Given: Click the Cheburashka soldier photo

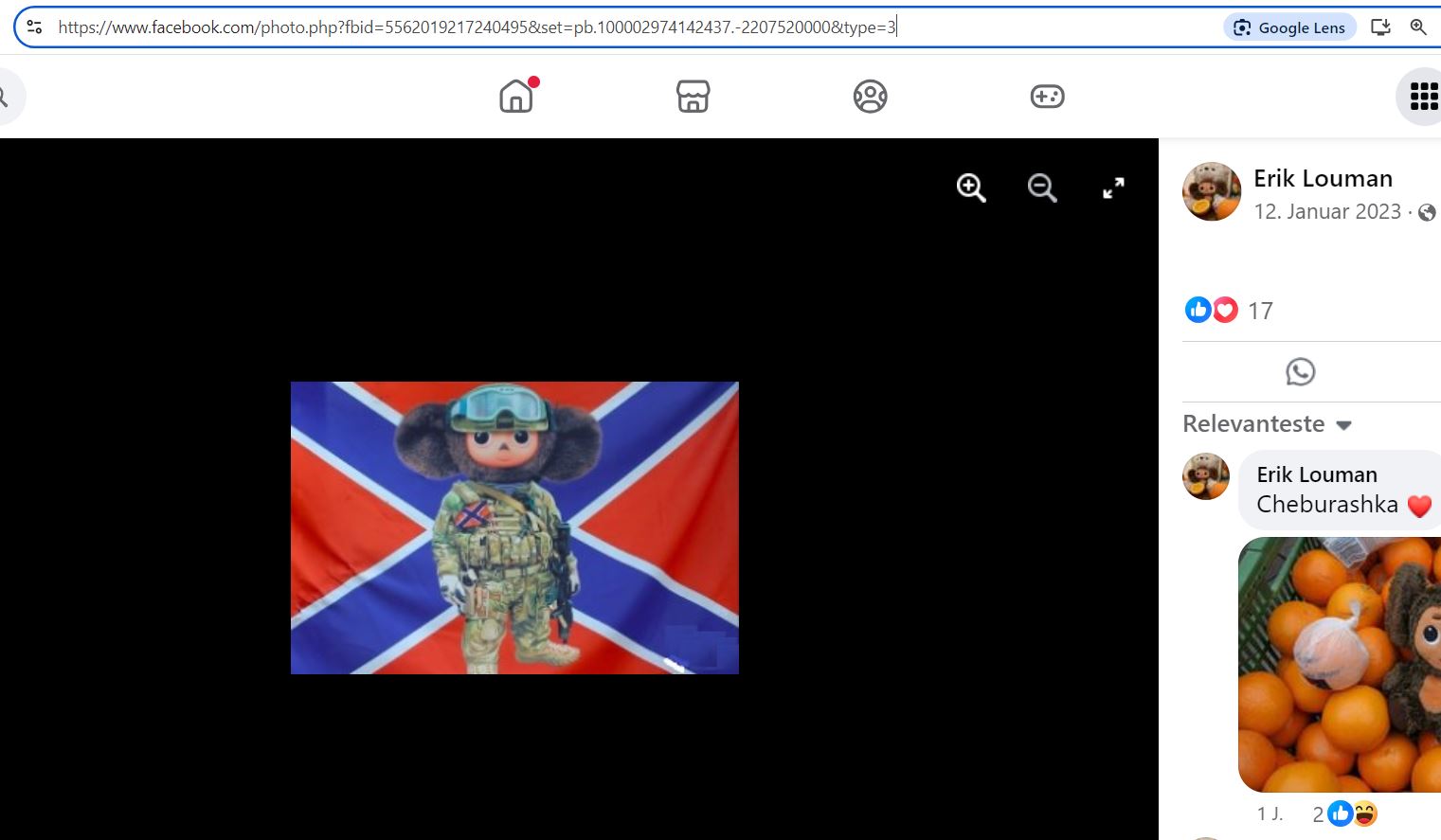Looking at the screenshot, I should tap(514, 527).
